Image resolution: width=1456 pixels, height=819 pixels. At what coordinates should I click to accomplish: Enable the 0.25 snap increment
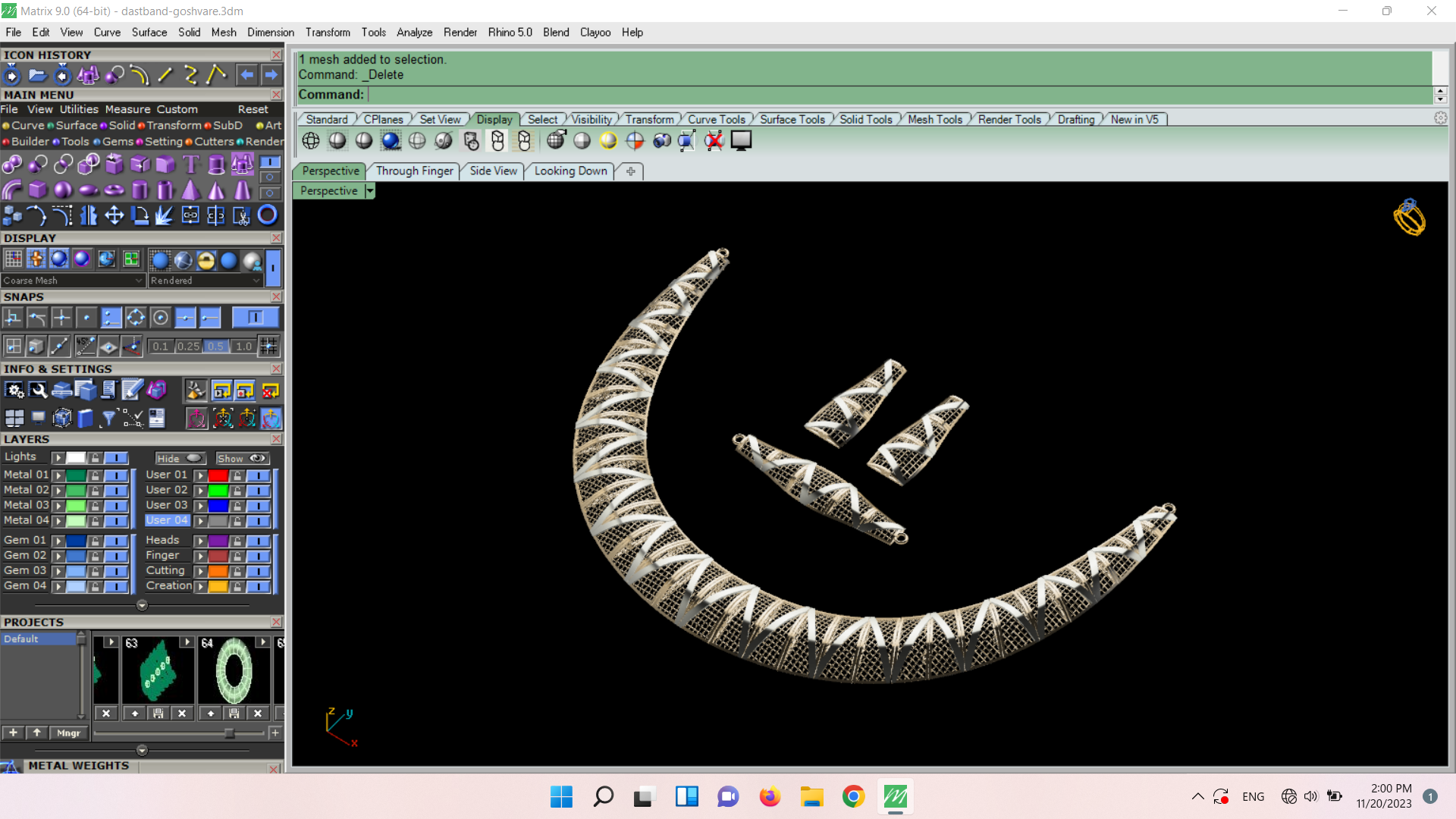coord(188,347)
